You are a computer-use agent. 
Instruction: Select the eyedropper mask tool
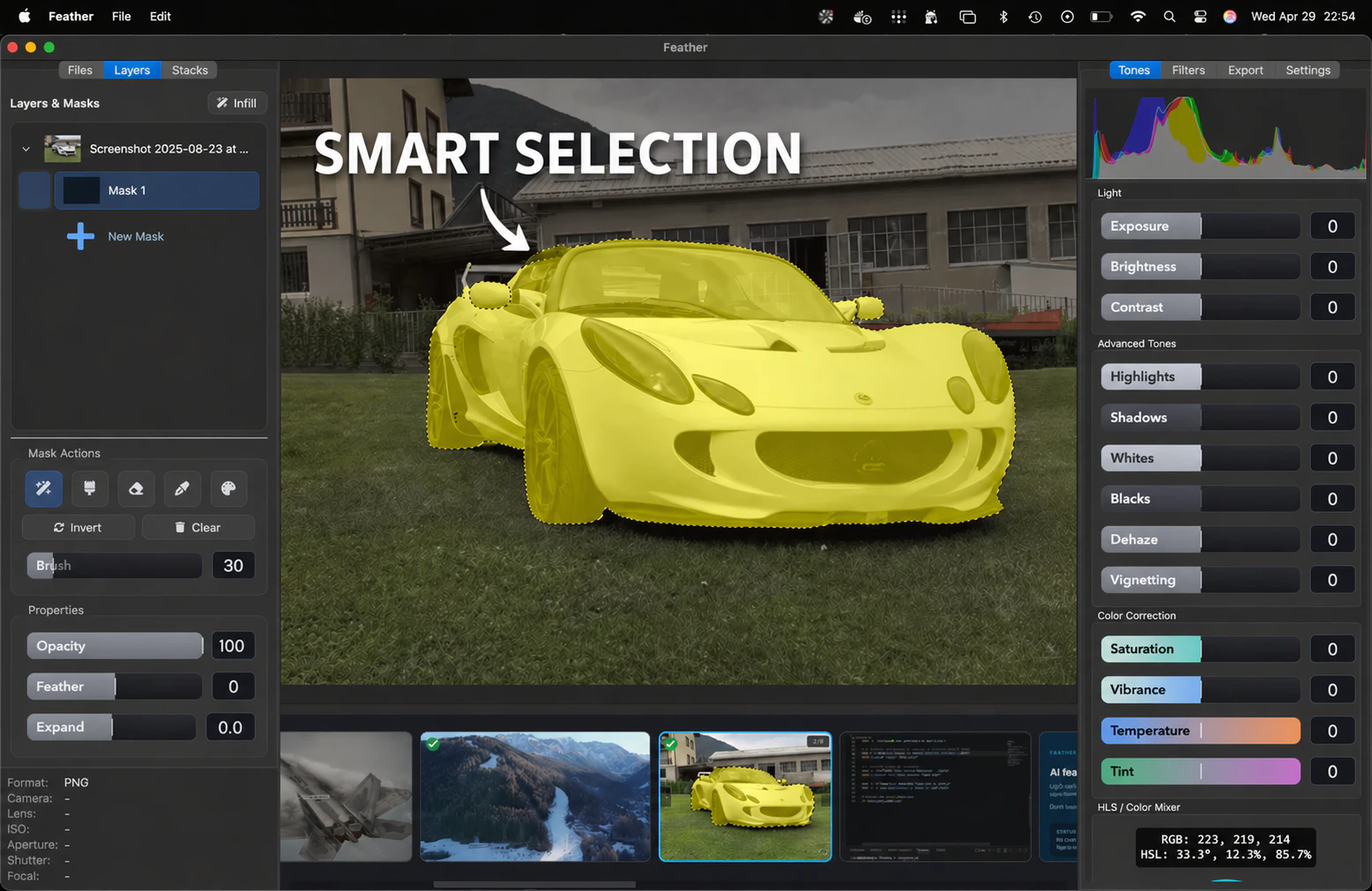(x=182, y=488)
